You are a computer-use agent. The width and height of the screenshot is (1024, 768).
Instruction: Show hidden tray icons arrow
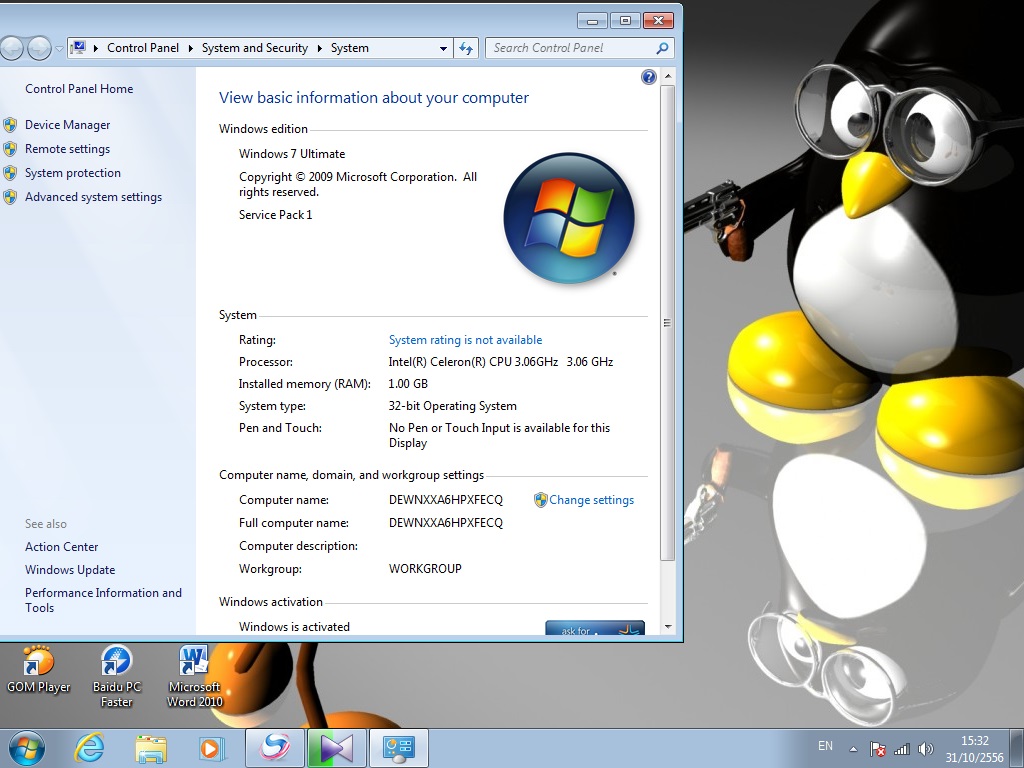(x=853, y=749)
